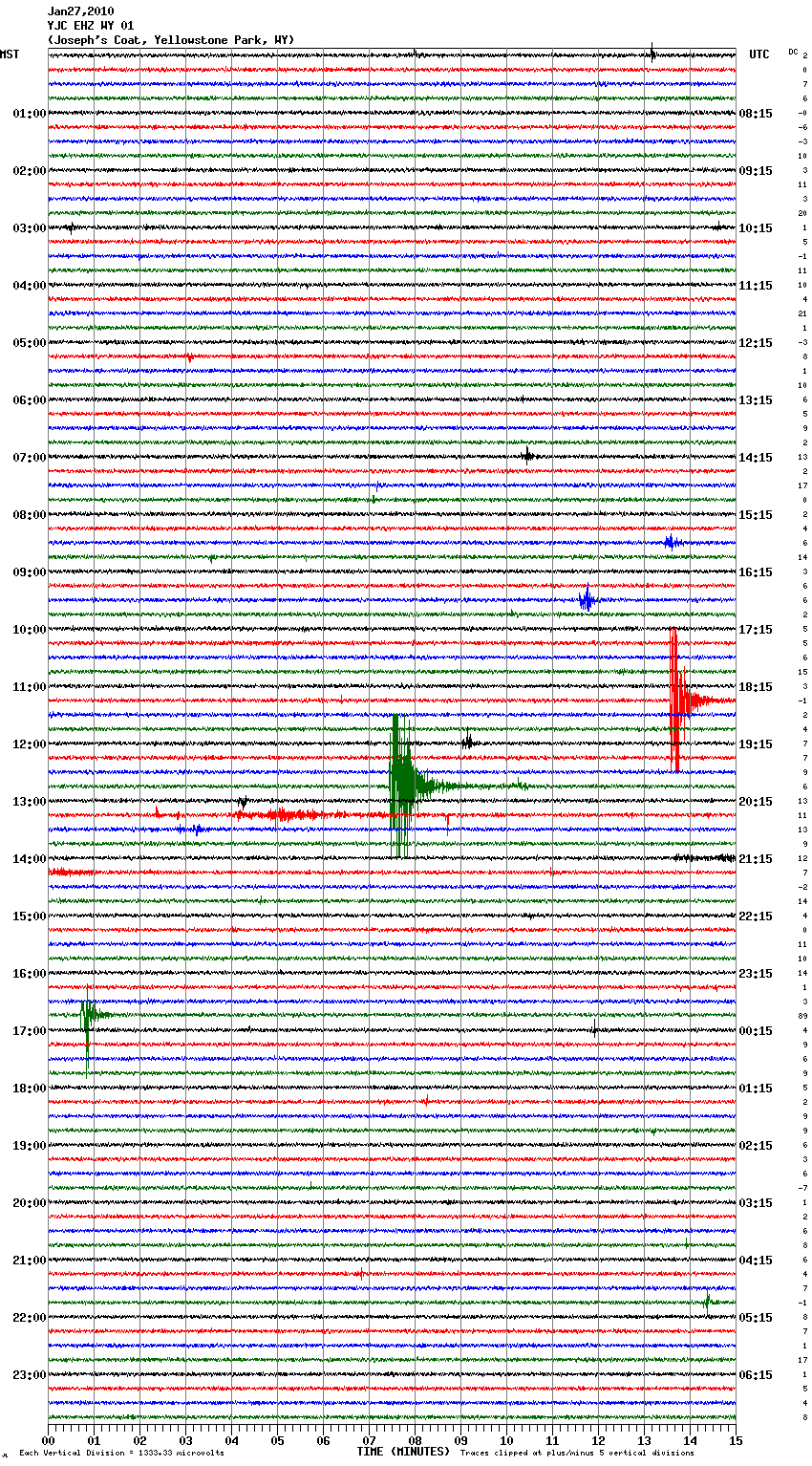Select the 21:00 MST time label
The width and height of the screenshot is (812, 1466).
[29, 1261]
